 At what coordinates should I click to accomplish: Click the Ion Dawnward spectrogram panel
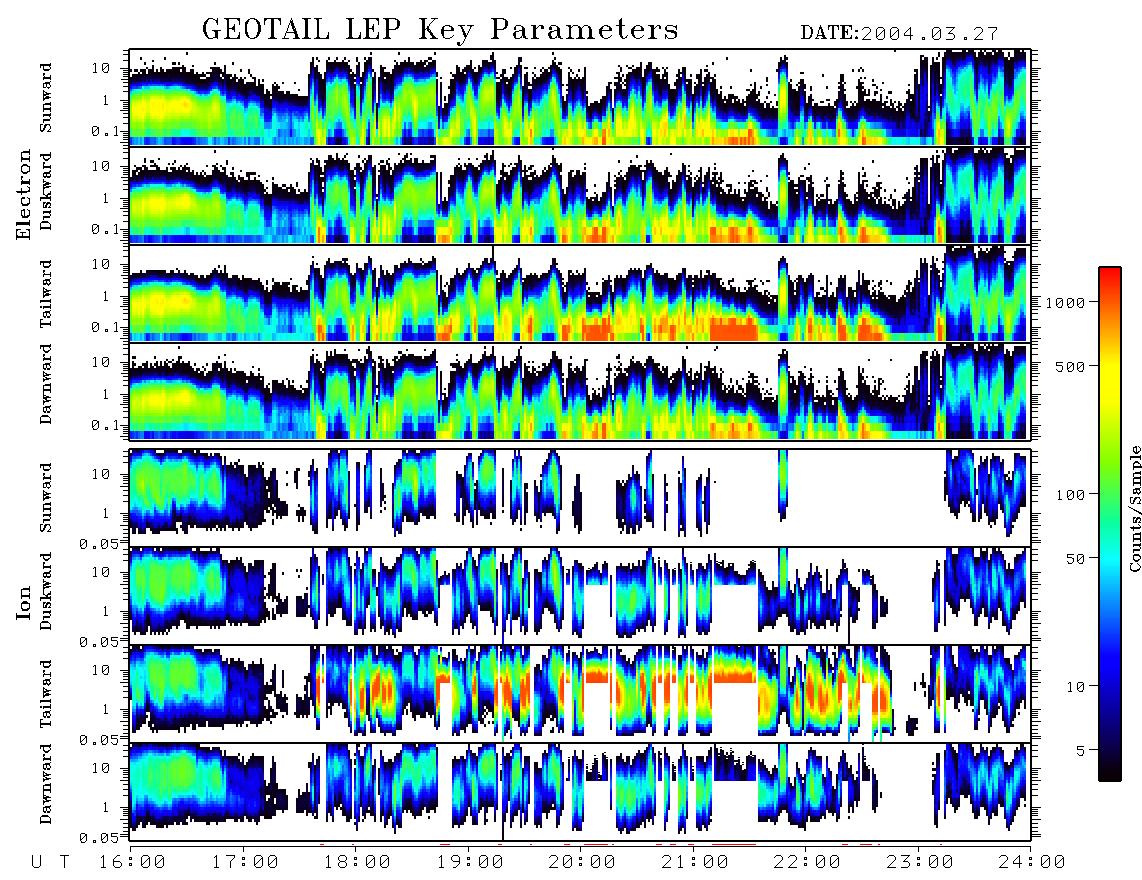580,791
